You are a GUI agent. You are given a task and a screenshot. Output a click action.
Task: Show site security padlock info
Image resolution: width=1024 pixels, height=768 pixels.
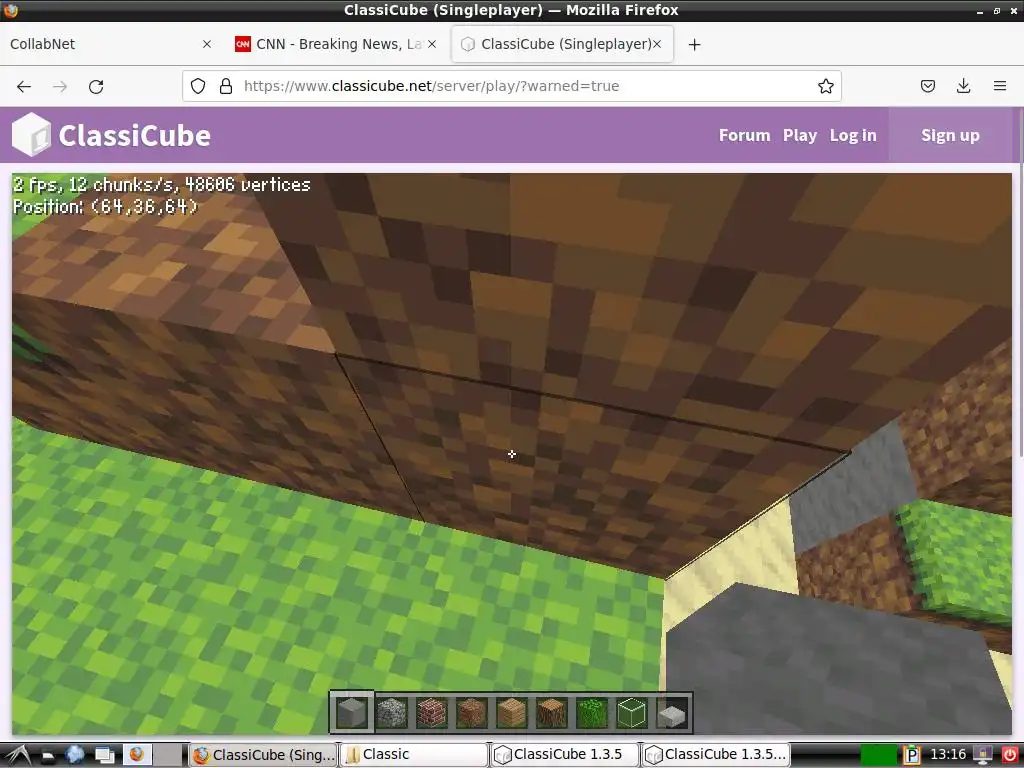point(226,86)
